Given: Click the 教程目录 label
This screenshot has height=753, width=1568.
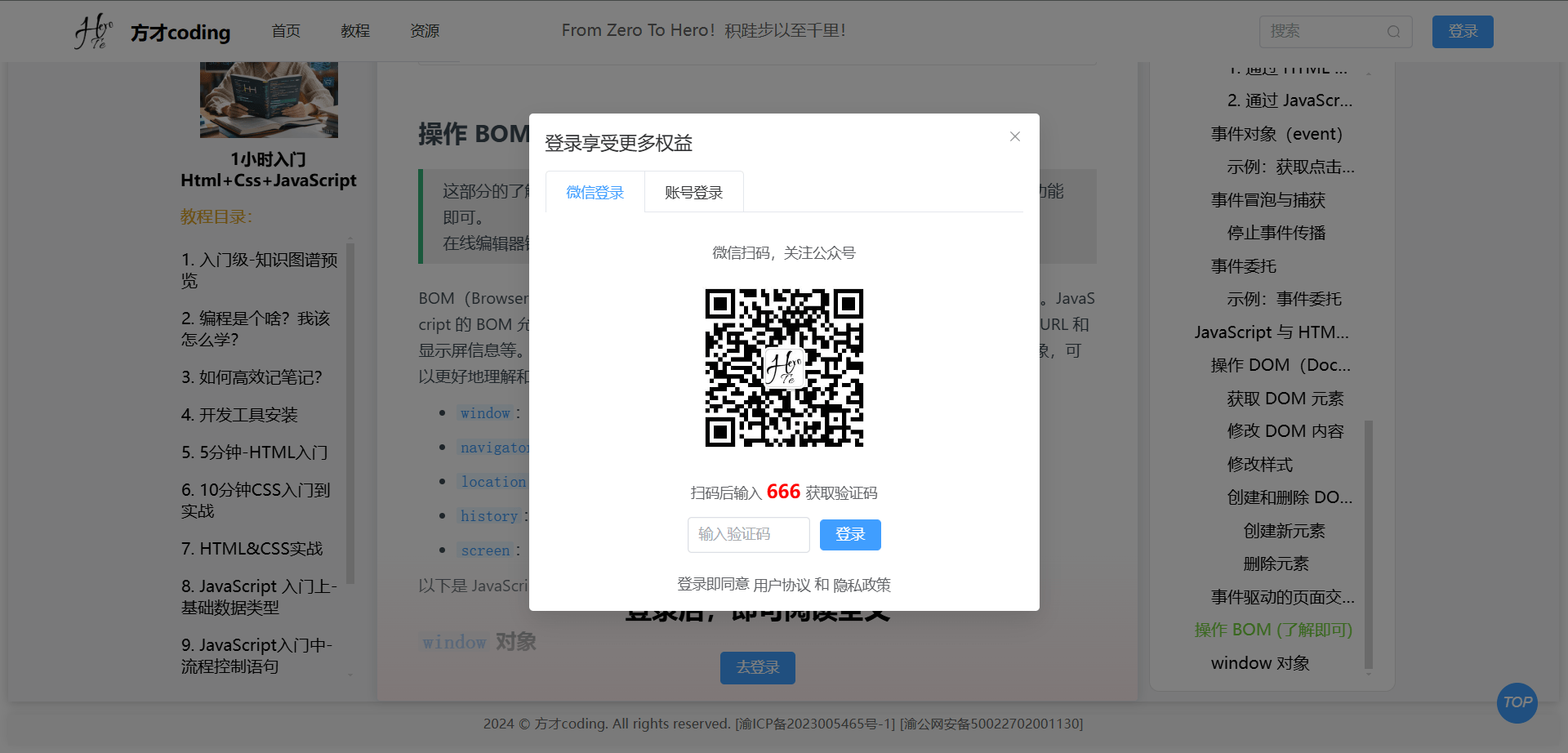Looking at the screenshot, I should point(216,216).
